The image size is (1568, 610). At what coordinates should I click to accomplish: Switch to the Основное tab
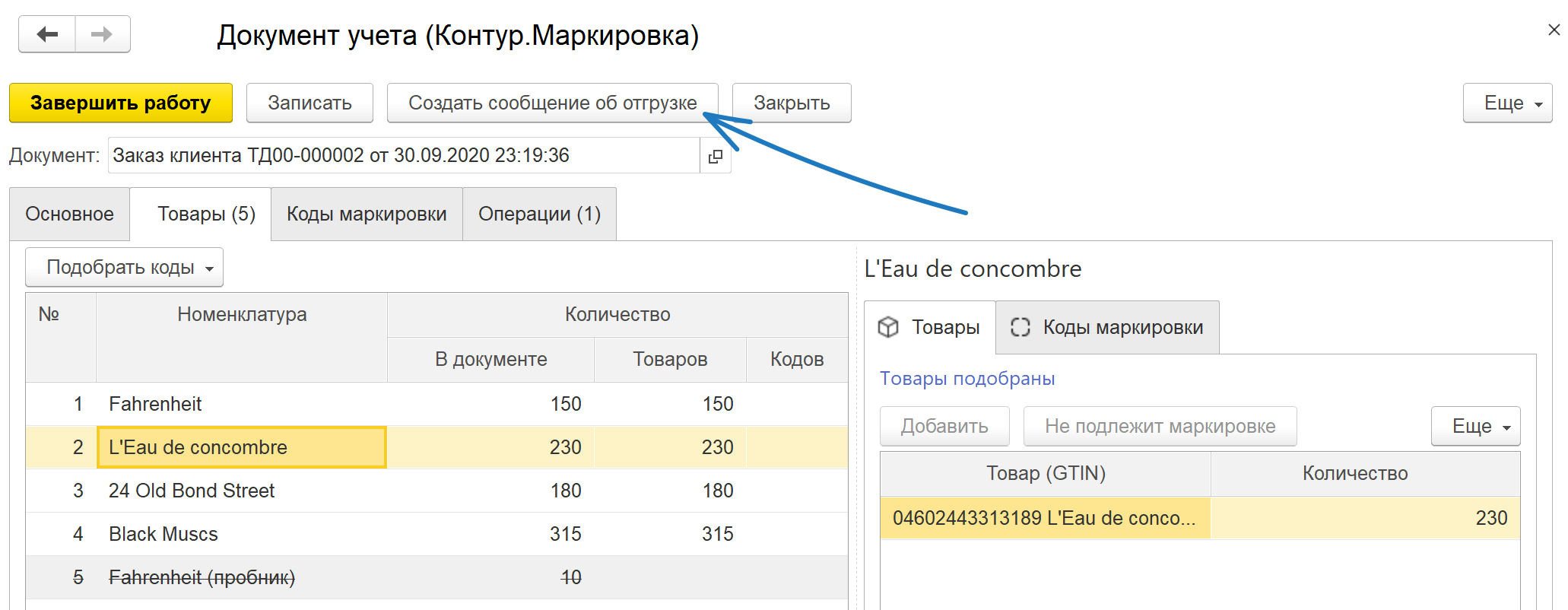pyautogui.click(x=70, y=214)
